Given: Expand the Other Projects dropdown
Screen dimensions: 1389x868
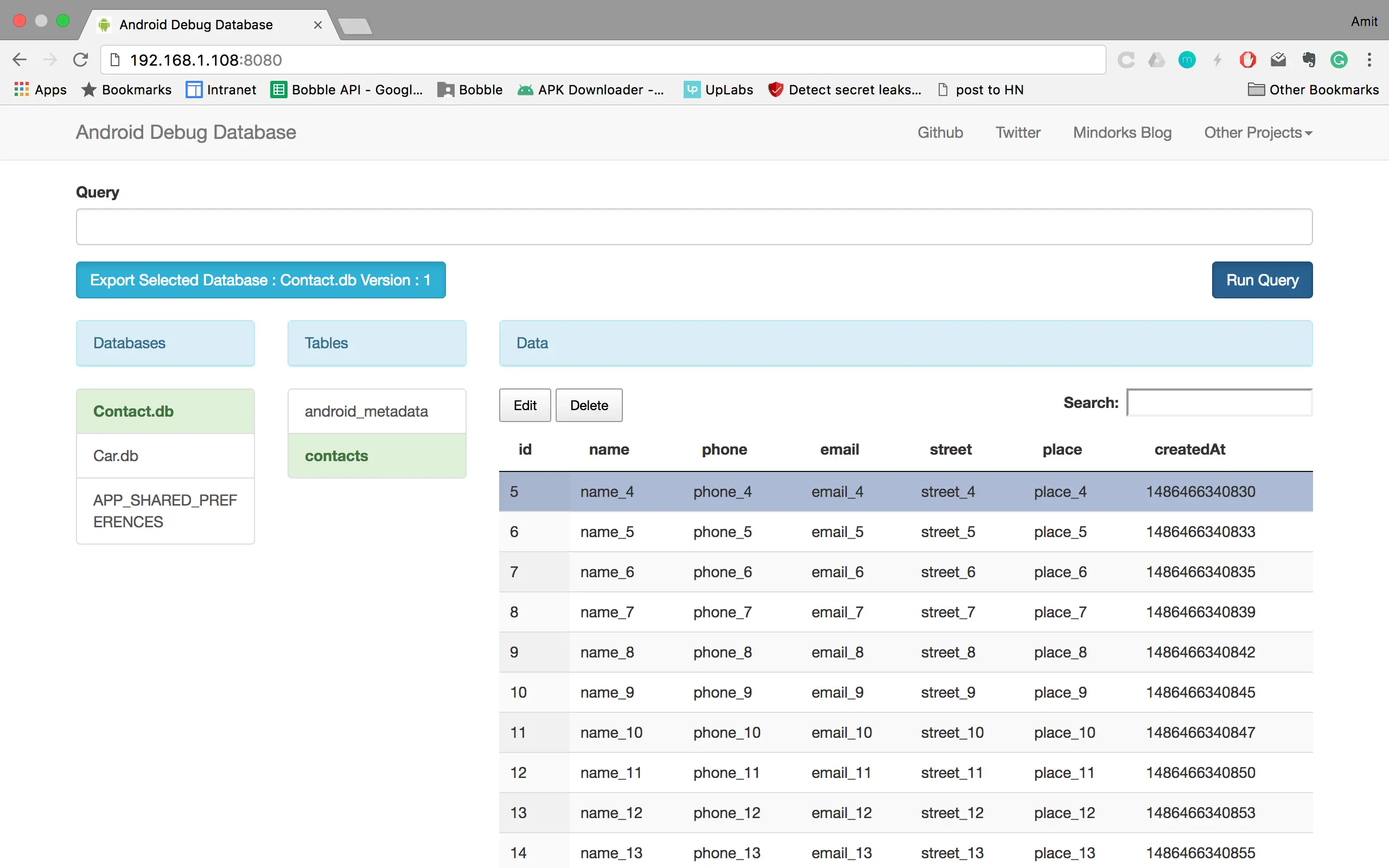Looking at the screenshot, I should coord(1258,132).
